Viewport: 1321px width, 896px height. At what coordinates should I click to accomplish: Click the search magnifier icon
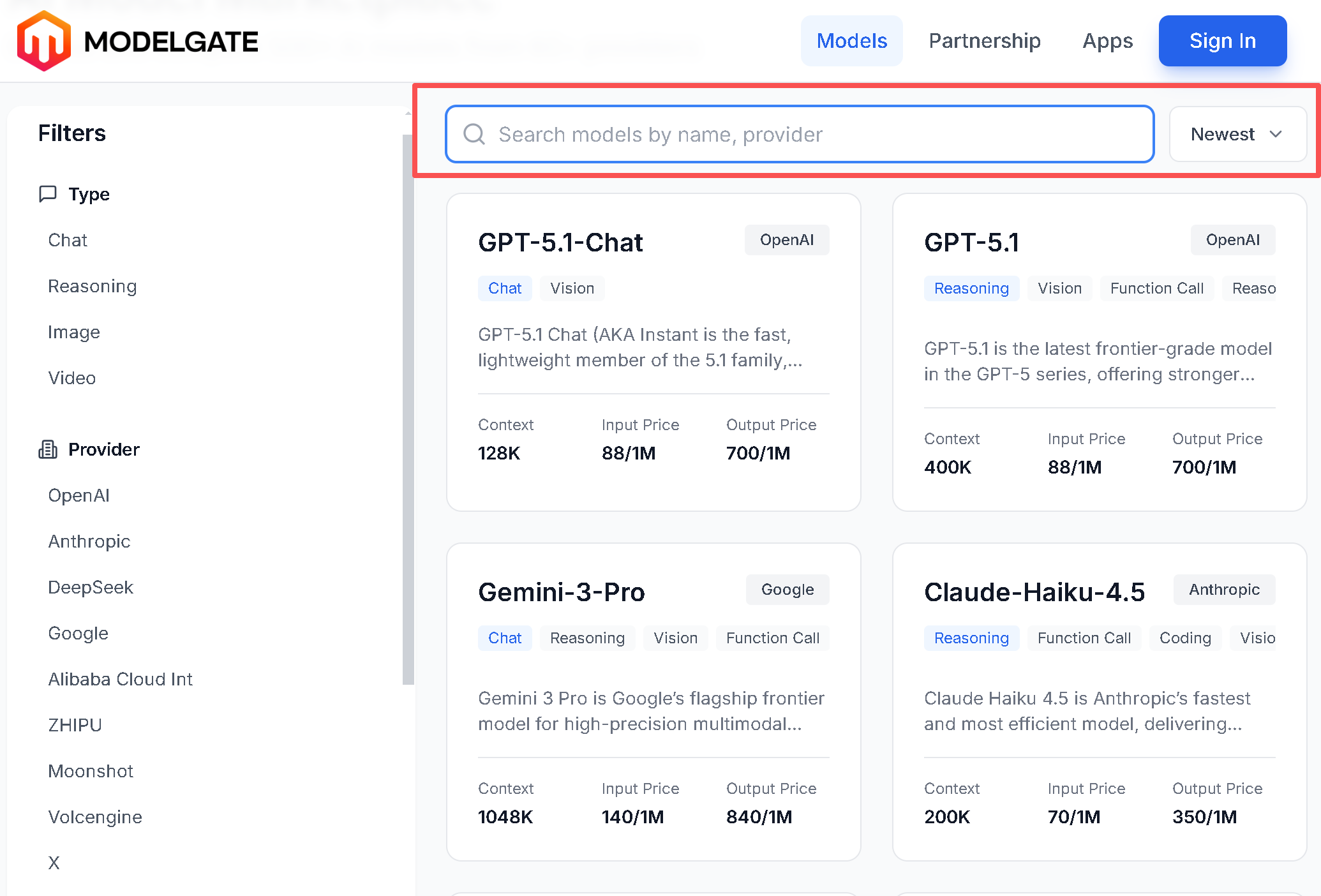pyautogui.click(x=474, y=134)
